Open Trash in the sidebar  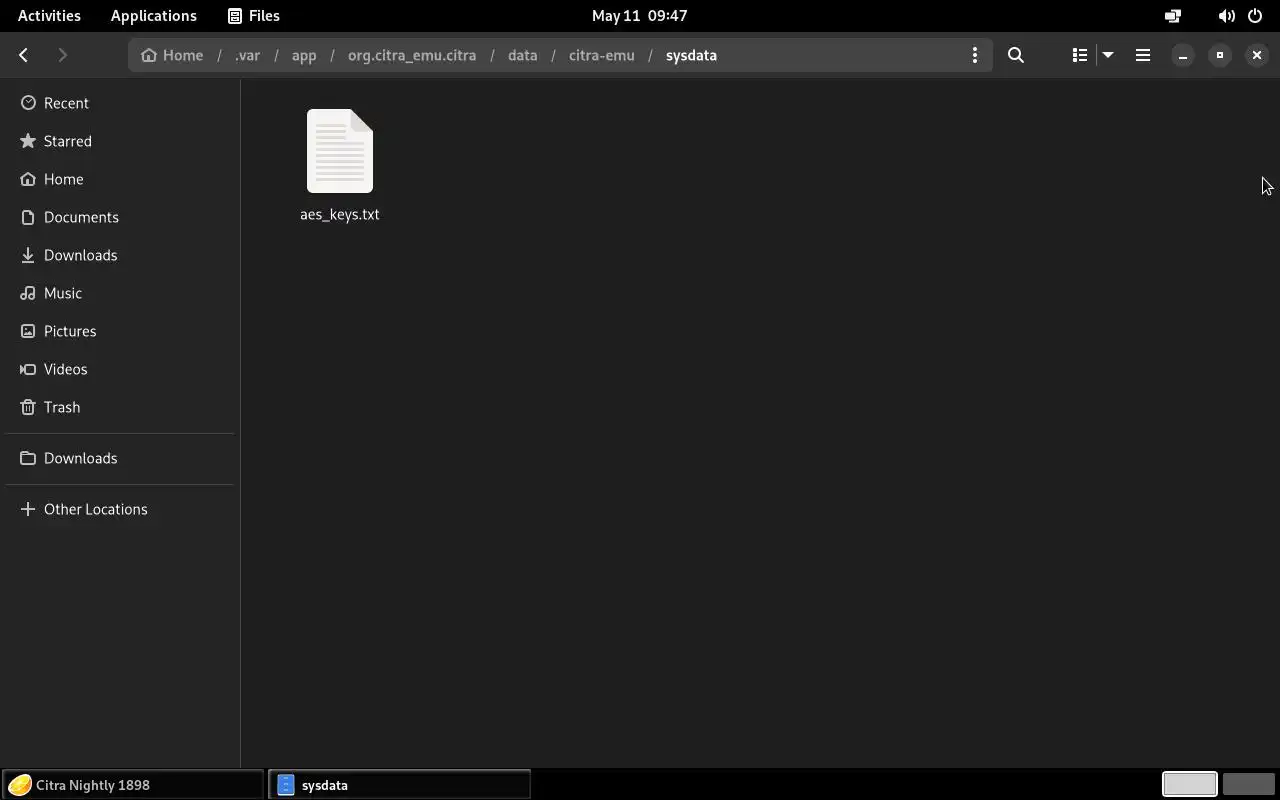pos(120,407)
